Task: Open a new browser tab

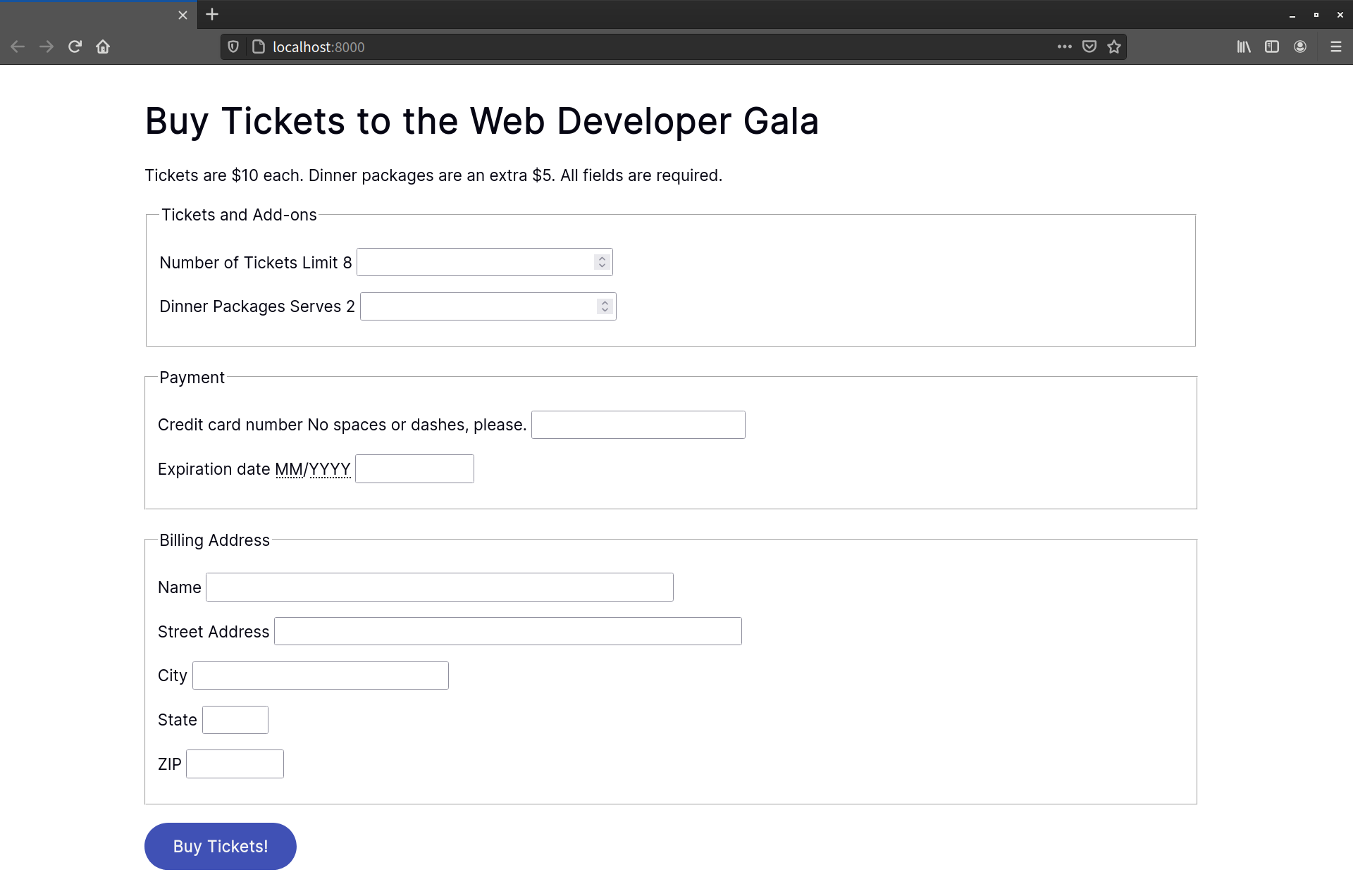Action: (x=211, y=14)
